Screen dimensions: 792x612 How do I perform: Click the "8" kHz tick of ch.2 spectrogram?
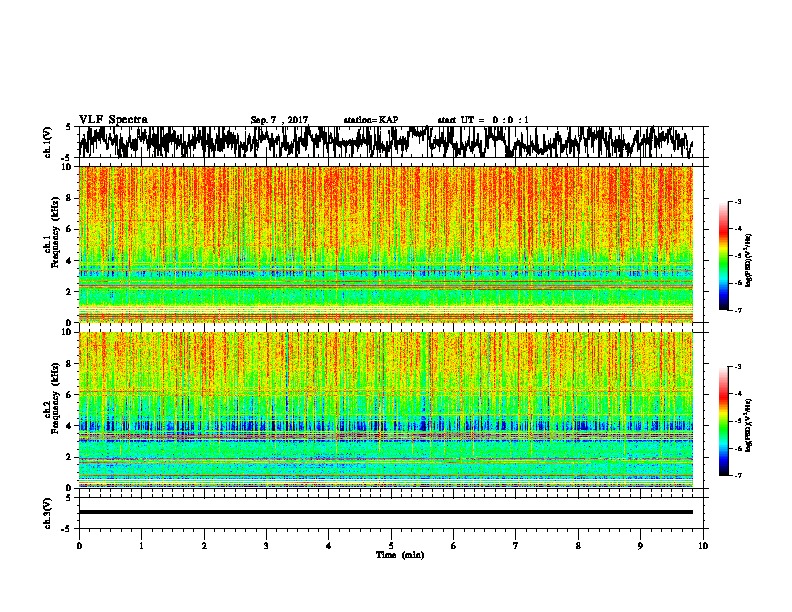pyautogui.click(x=71, y=364)
